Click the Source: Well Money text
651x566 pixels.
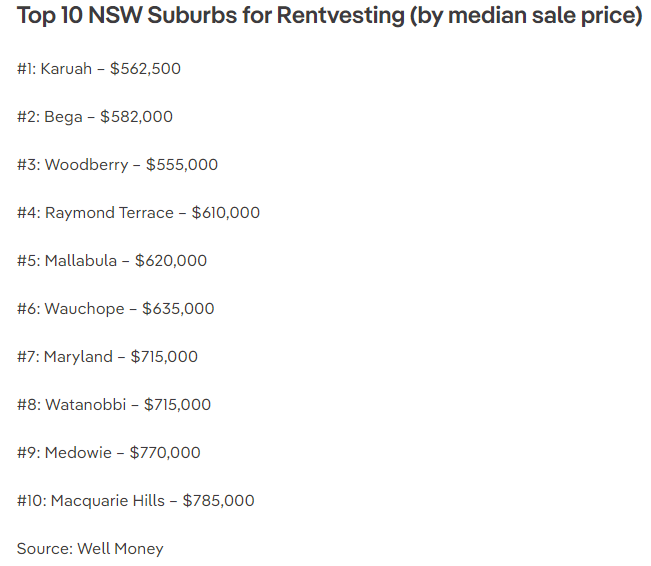pos(90,549)
